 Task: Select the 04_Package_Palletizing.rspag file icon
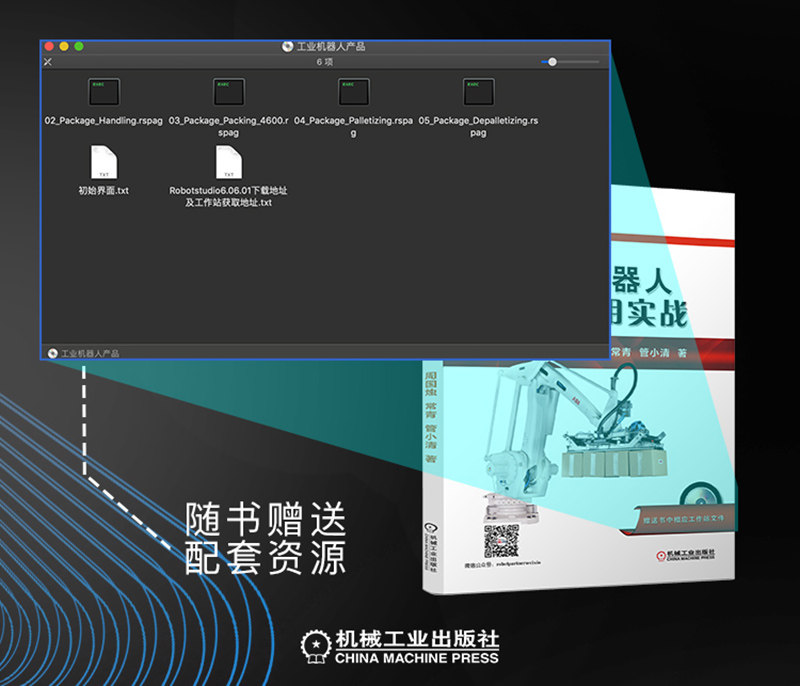click(x=354, y=92)
